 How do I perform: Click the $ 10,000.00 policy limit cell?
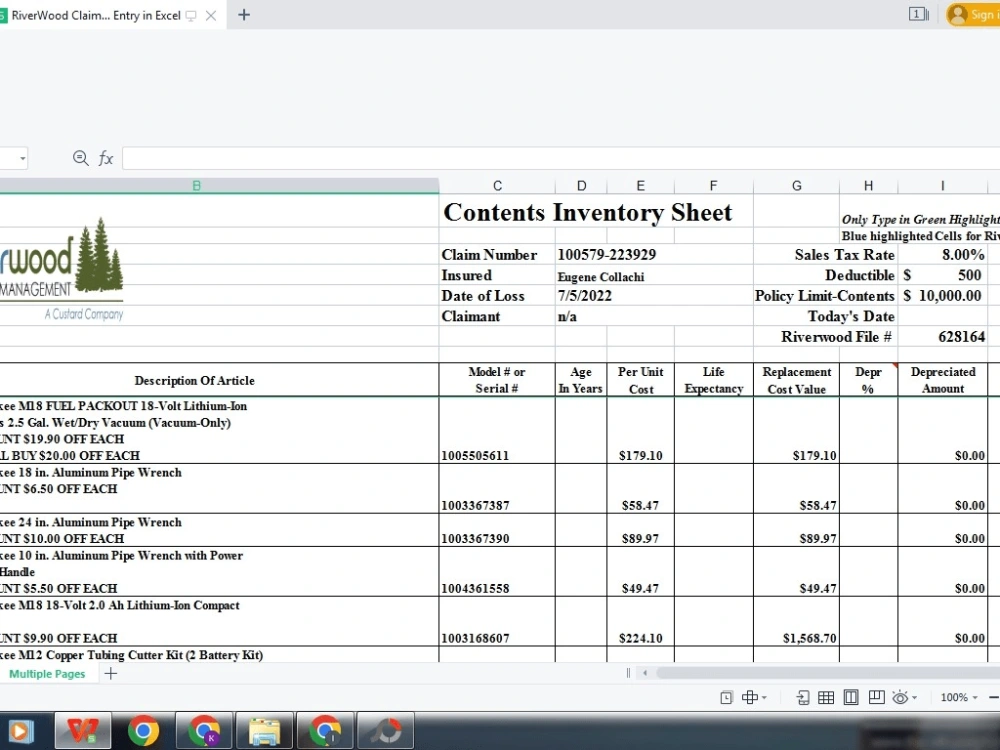[x=943, y=296]
